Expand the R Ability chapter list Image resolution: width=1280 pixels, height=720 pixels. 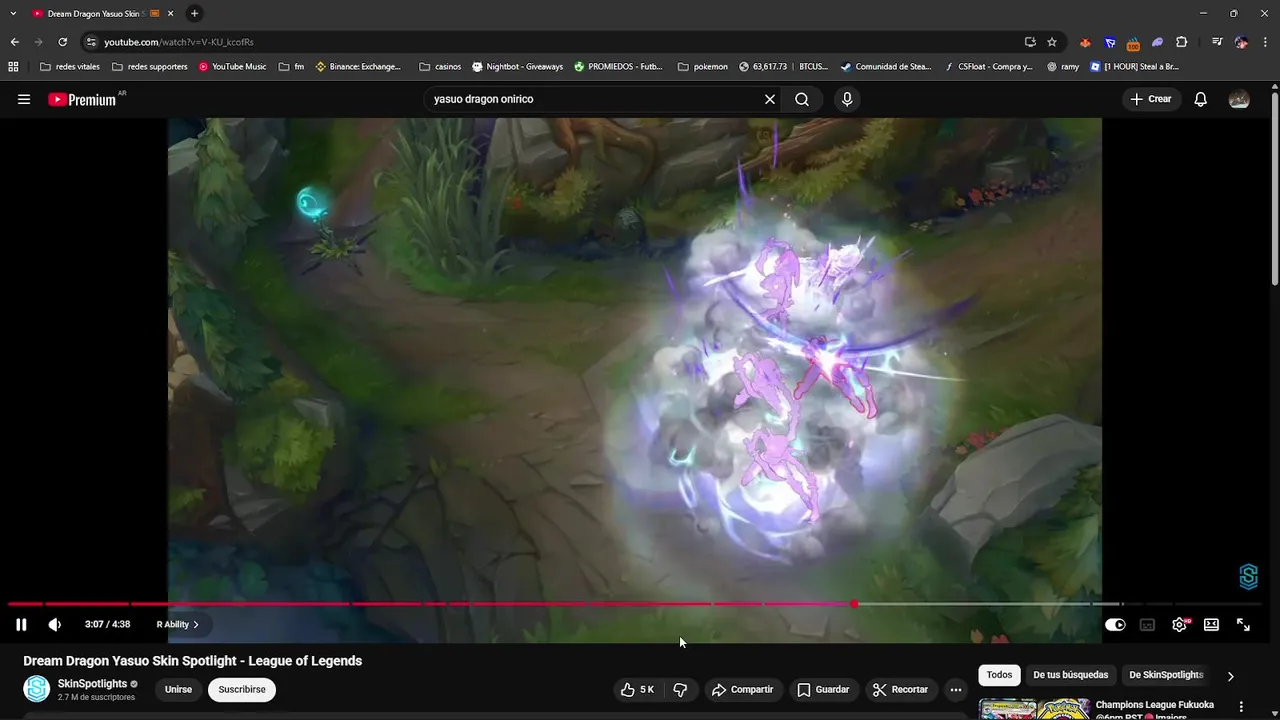click(177, 624)
